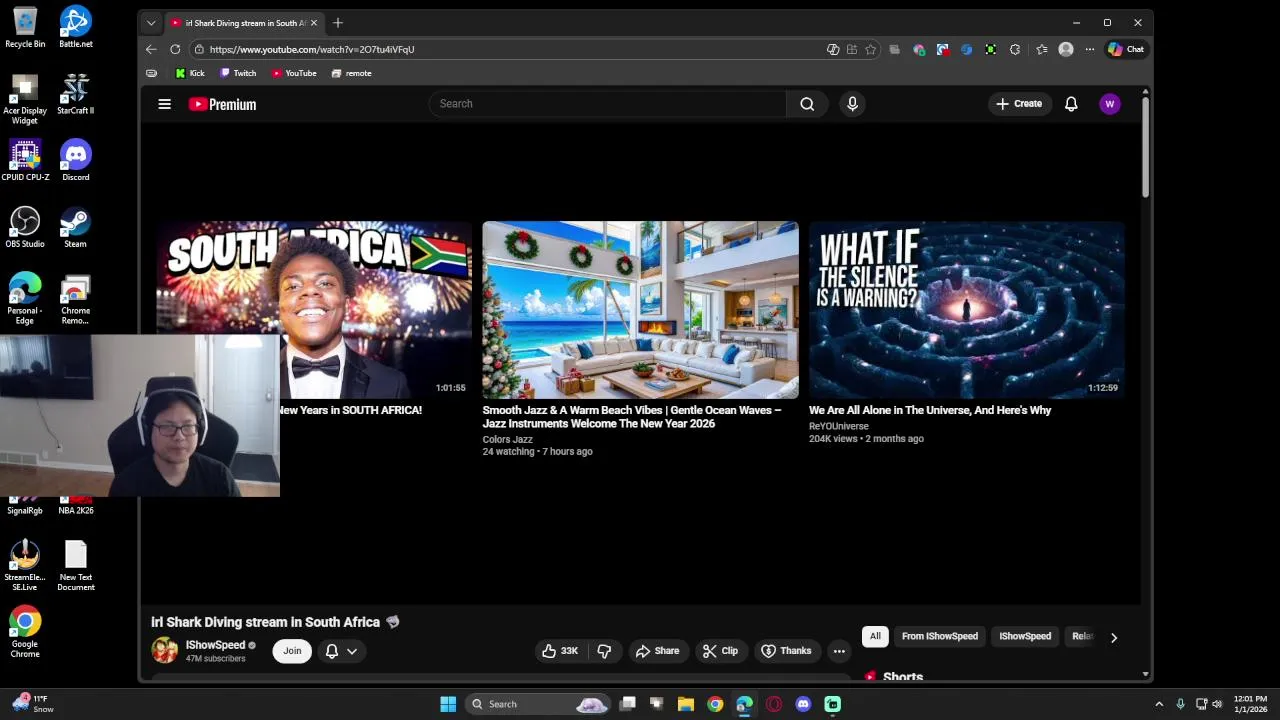Open the YouTube guide hamburger menu

point(165,104)
